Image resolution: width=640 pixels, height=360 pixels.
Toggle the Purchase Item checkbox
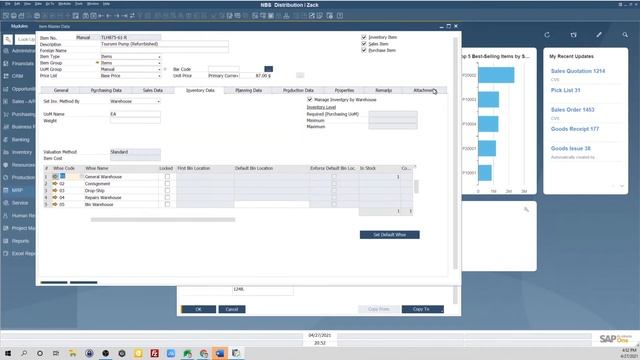(x=364, y=50)
